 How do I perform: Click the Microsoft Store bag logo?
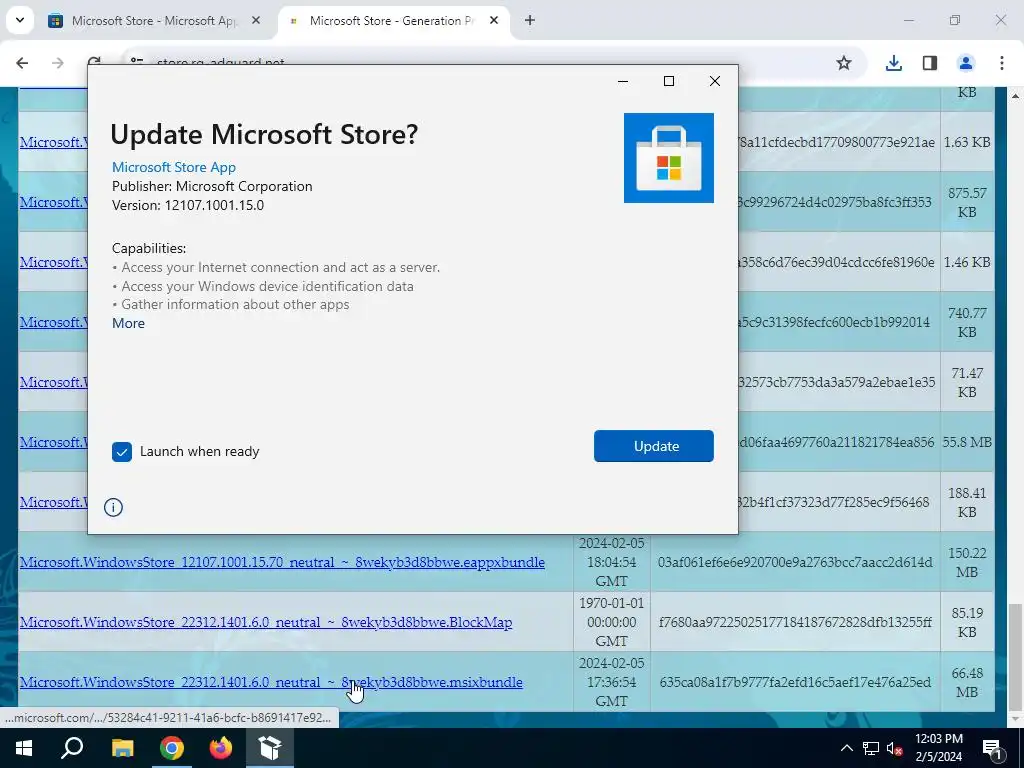click(669, 158)
